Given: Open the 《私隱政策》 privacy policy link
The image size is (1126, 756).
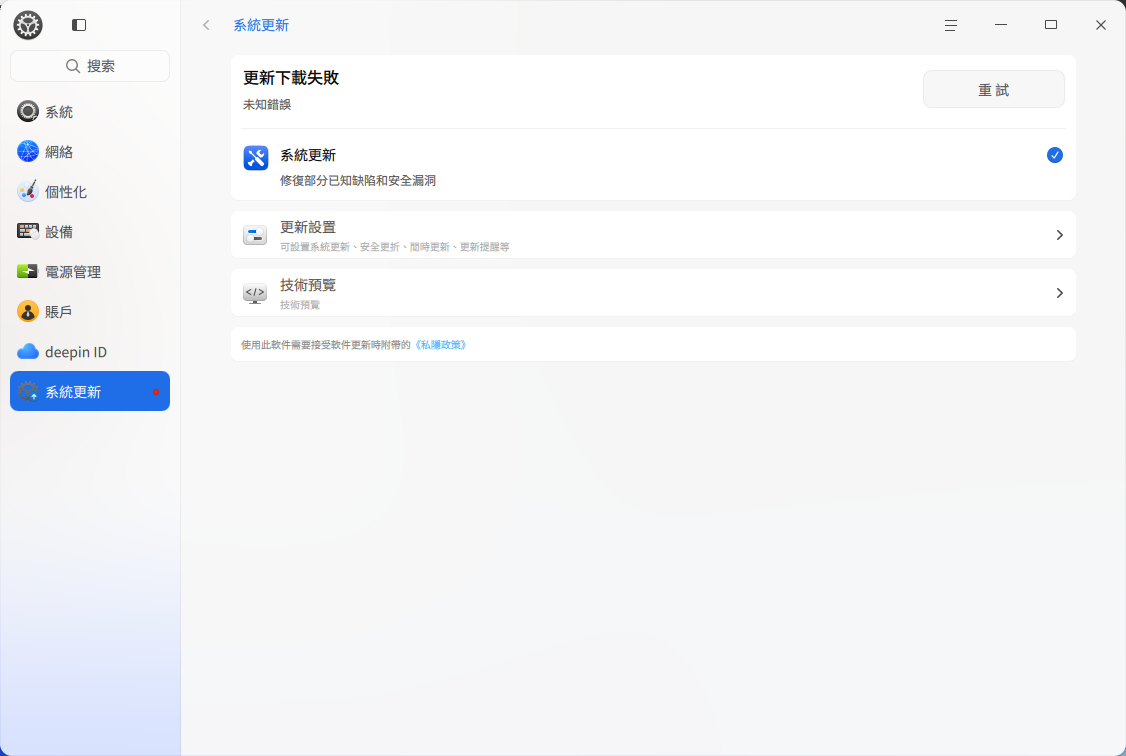Looking at the screenshot, I should [x=441, y=345].
